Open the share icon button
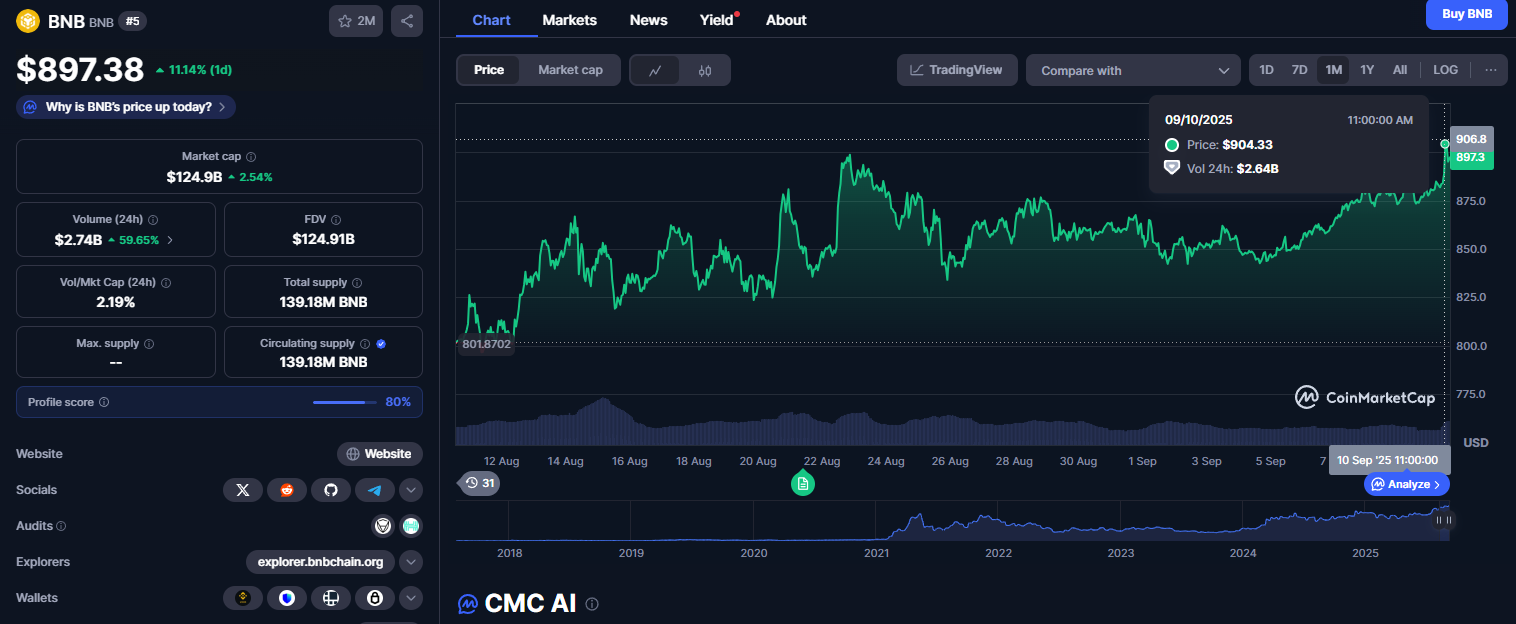The image size is (1516, 624). pos(407,21)
